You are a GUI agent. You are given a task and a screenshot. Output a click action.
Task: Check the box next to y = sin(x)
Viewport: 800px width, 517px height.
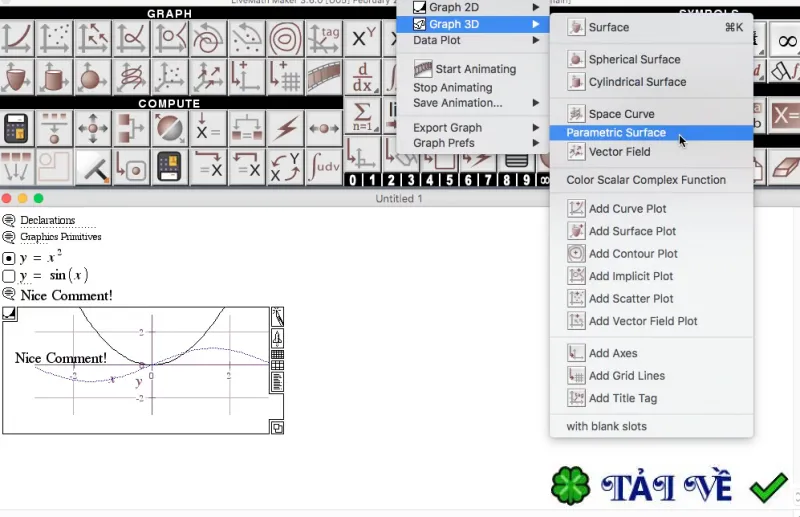[x=9, y=276]
